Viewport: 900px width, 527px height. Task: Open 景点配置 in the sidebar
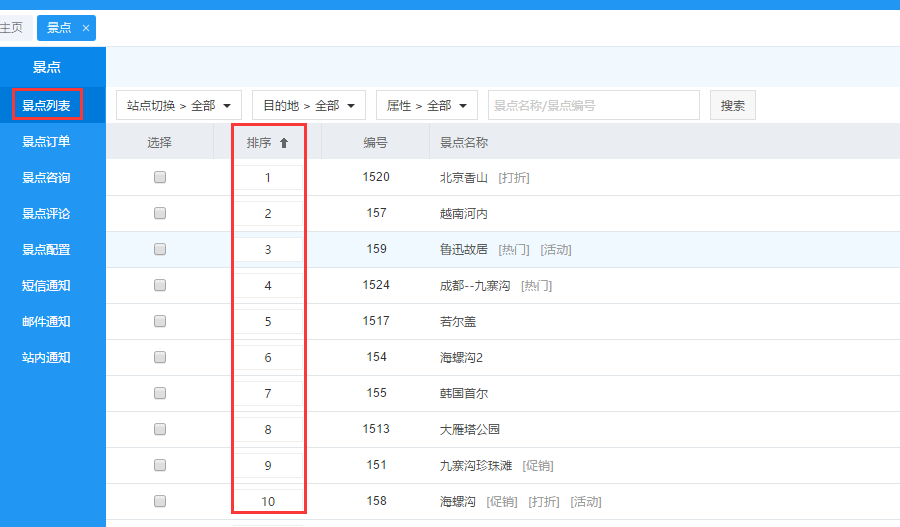[47, 250]
